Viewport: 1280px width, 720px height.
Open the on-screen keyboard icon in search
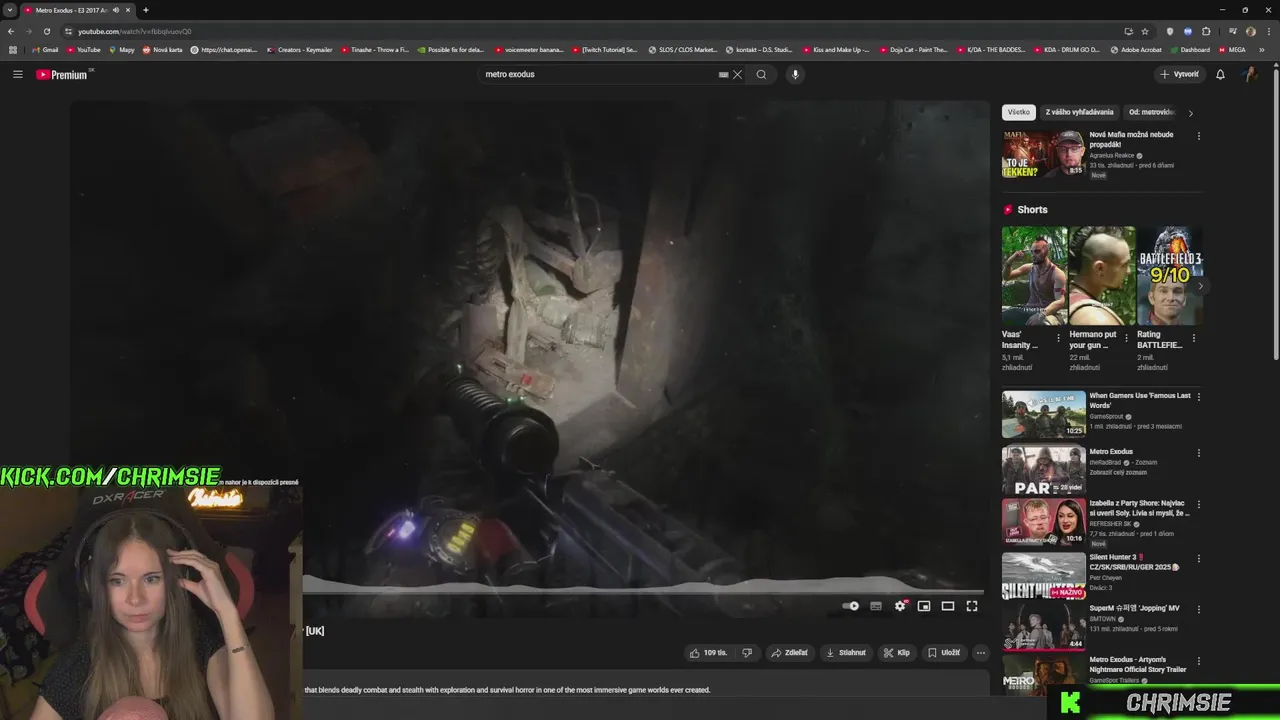[x=723, y=74]
